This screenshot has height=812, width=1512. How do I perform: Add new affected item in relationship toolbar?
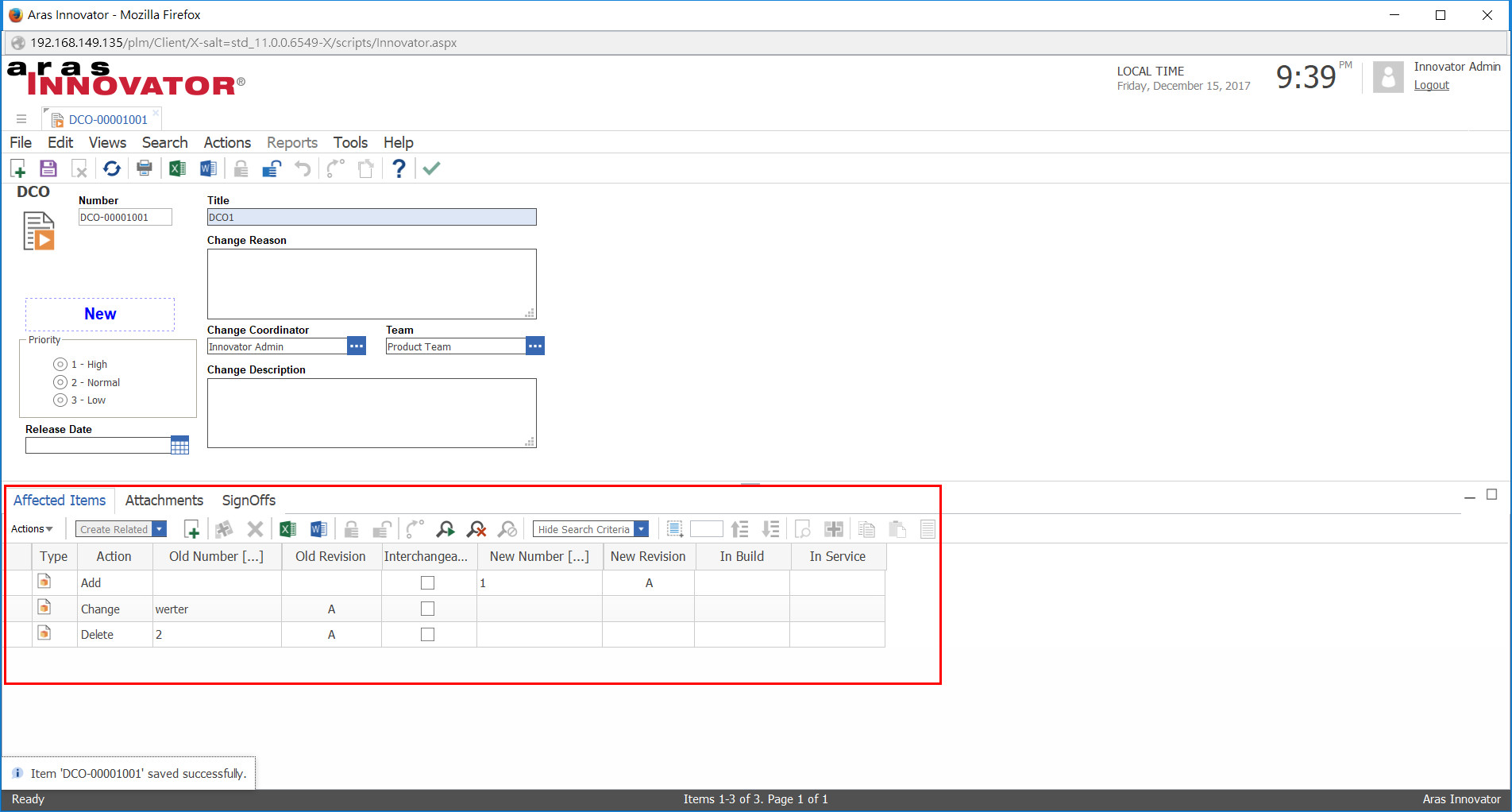pos(191,529)
